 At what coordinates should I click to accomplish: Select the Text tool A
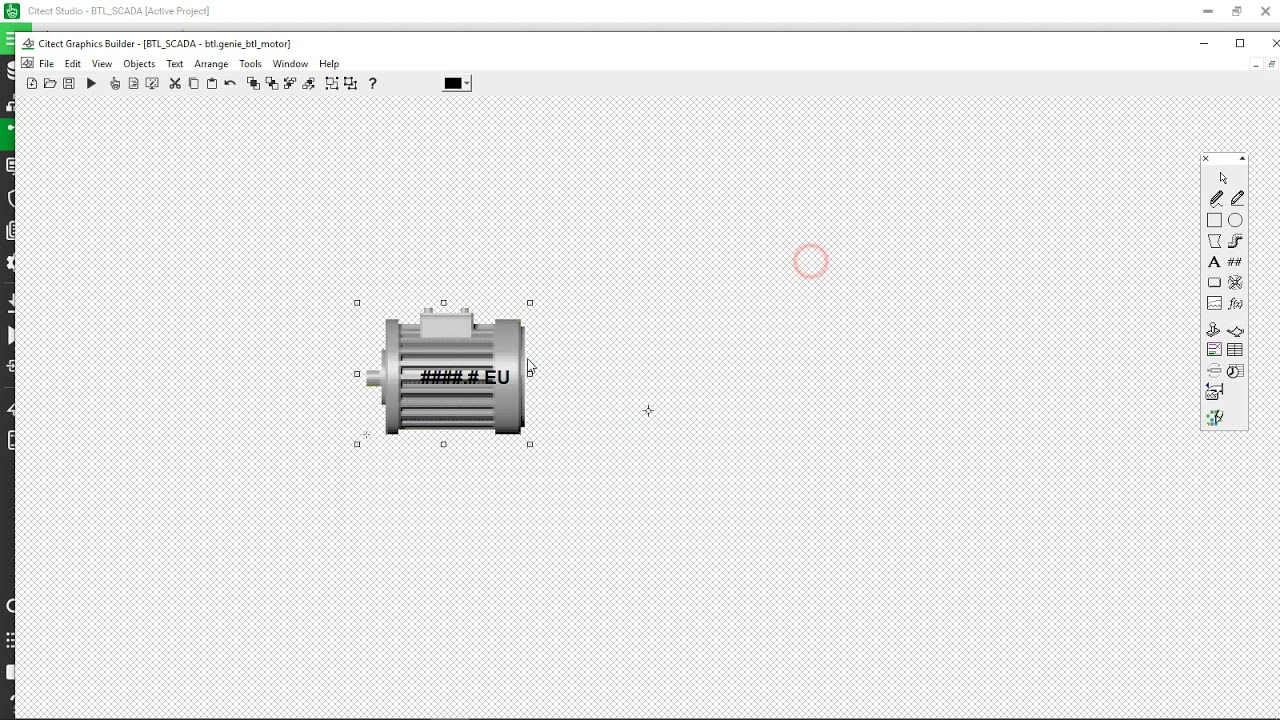point(1214,262)
